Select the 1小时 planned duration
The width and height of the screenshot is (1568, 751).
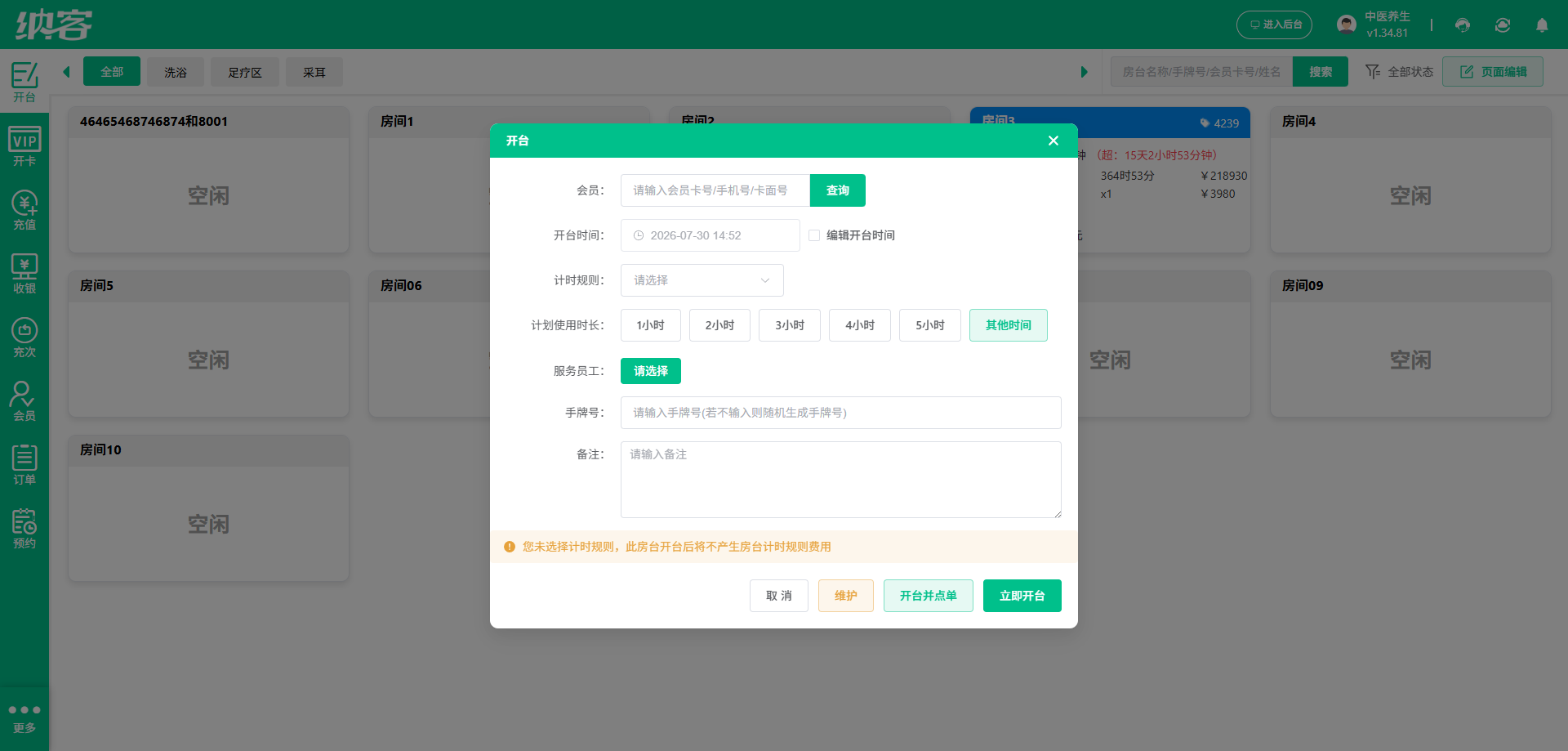point(651,325)
